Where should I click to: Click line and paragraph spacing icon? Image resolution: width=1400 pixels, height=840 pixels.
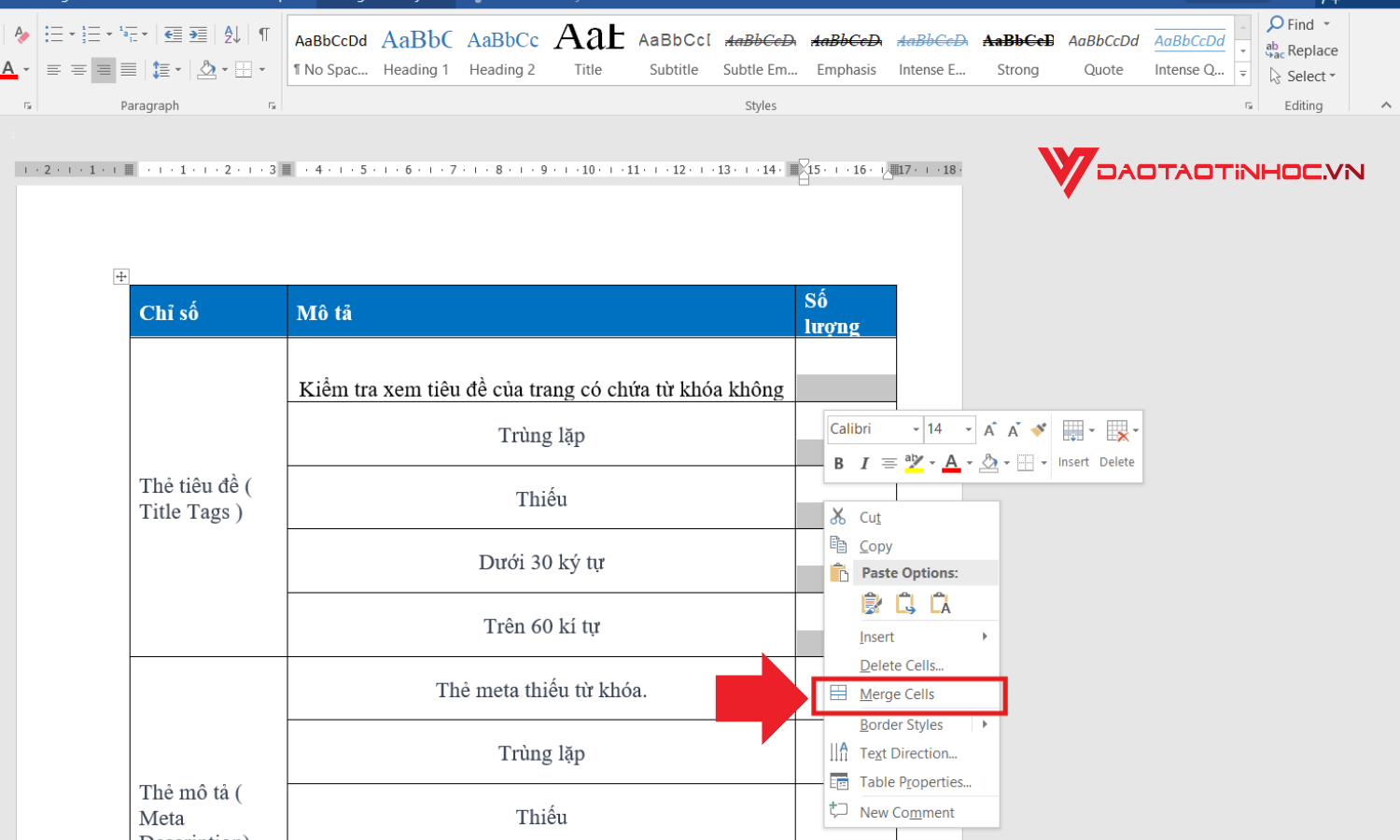coord(161,70)
